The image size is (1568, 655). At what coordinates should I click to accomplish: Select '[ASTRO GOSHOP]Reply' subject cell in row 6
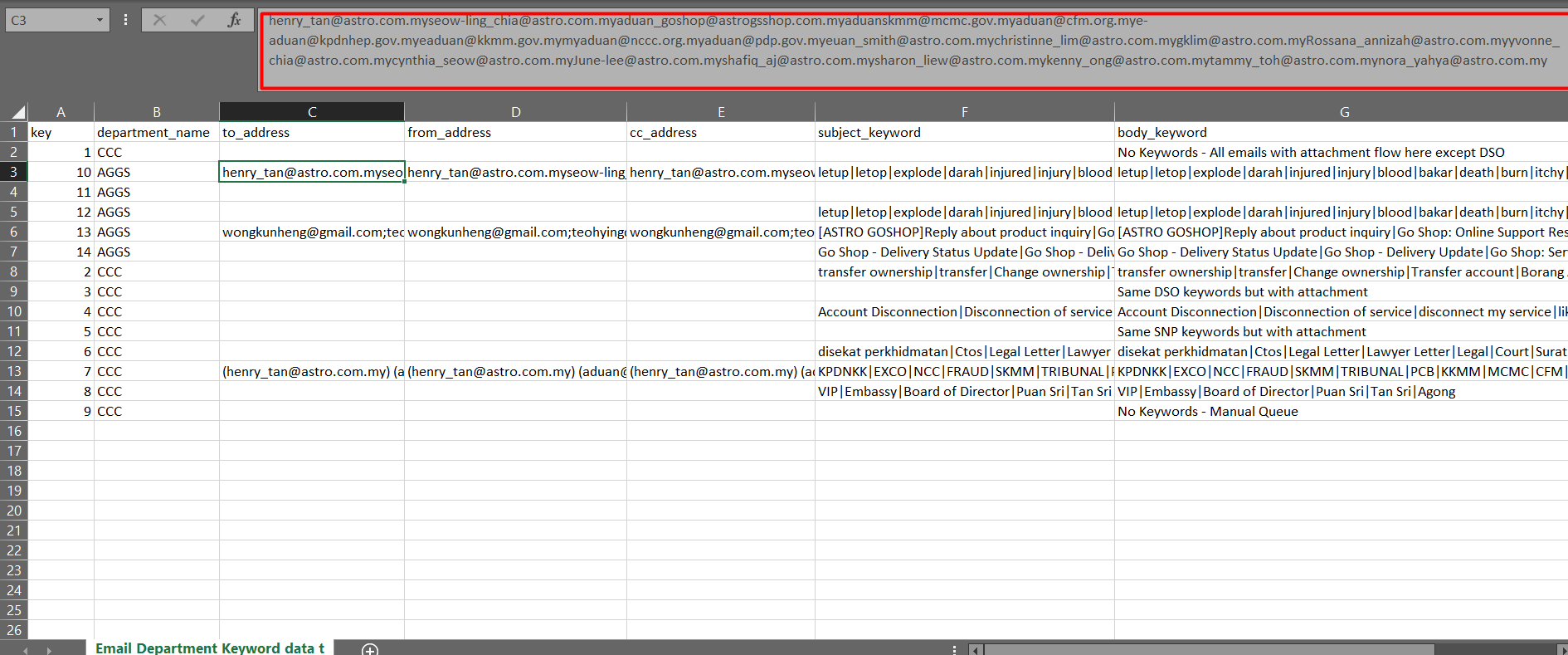coord(964,232)
